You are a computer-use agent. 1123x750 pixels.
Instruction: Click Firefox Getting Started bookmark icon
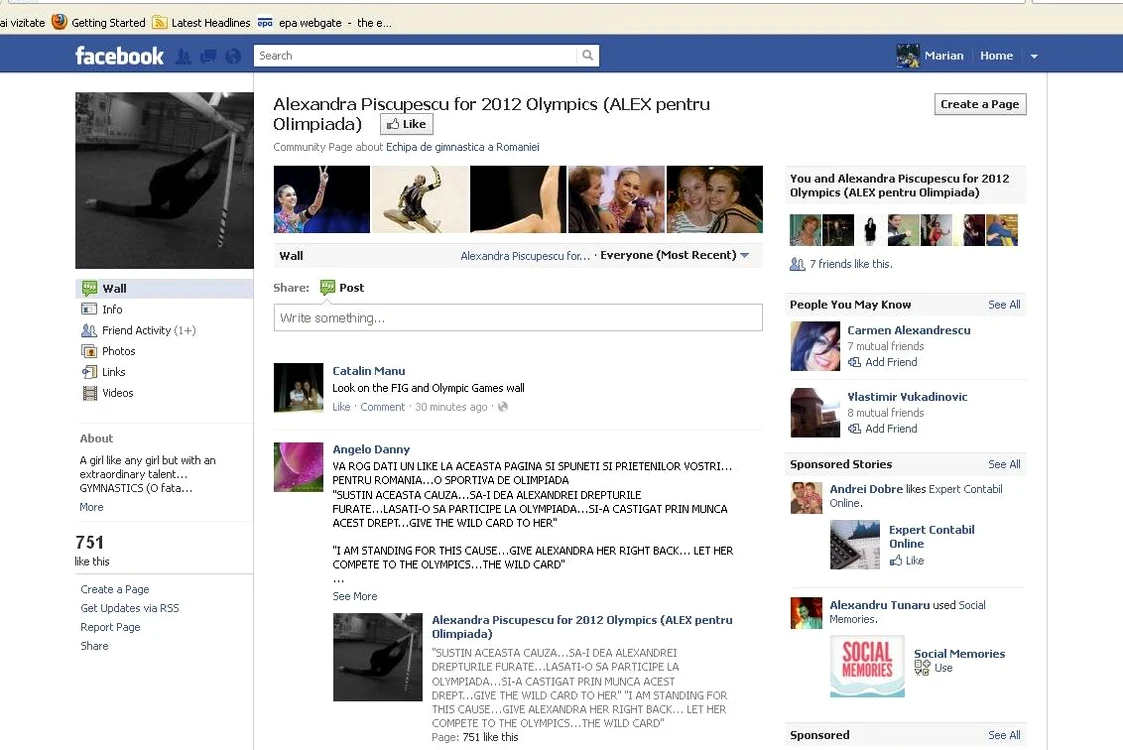click(59, 21)
